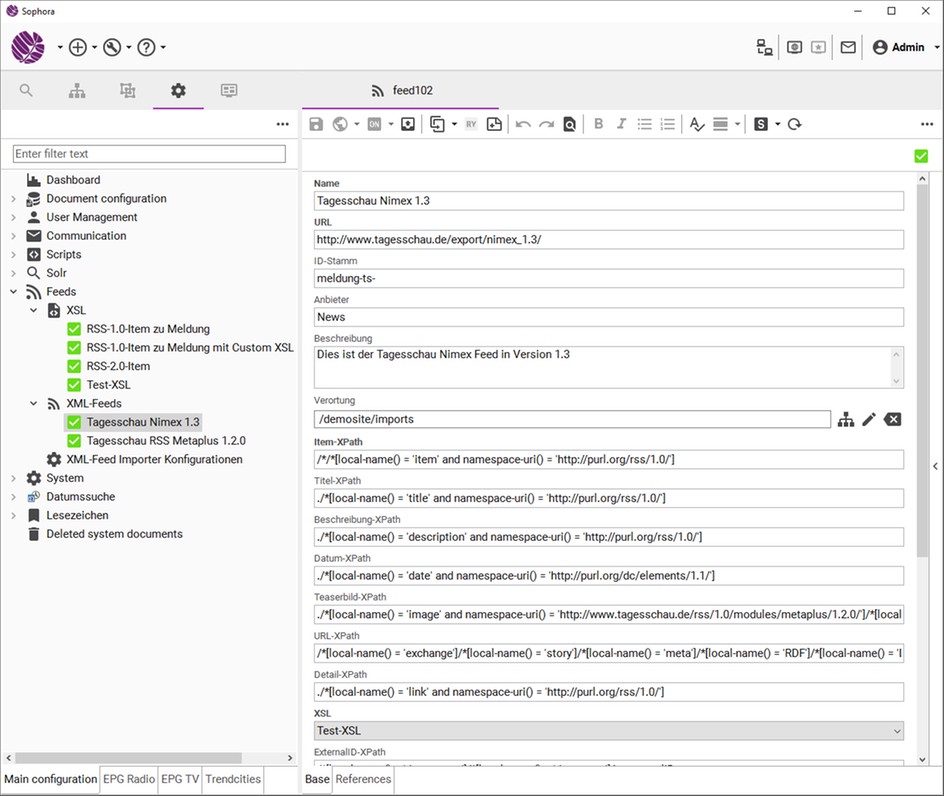This screenshot has width=944, height=796.
Task: Open the XSL dropdown showing Test-XSL
Action: (609, 731)
